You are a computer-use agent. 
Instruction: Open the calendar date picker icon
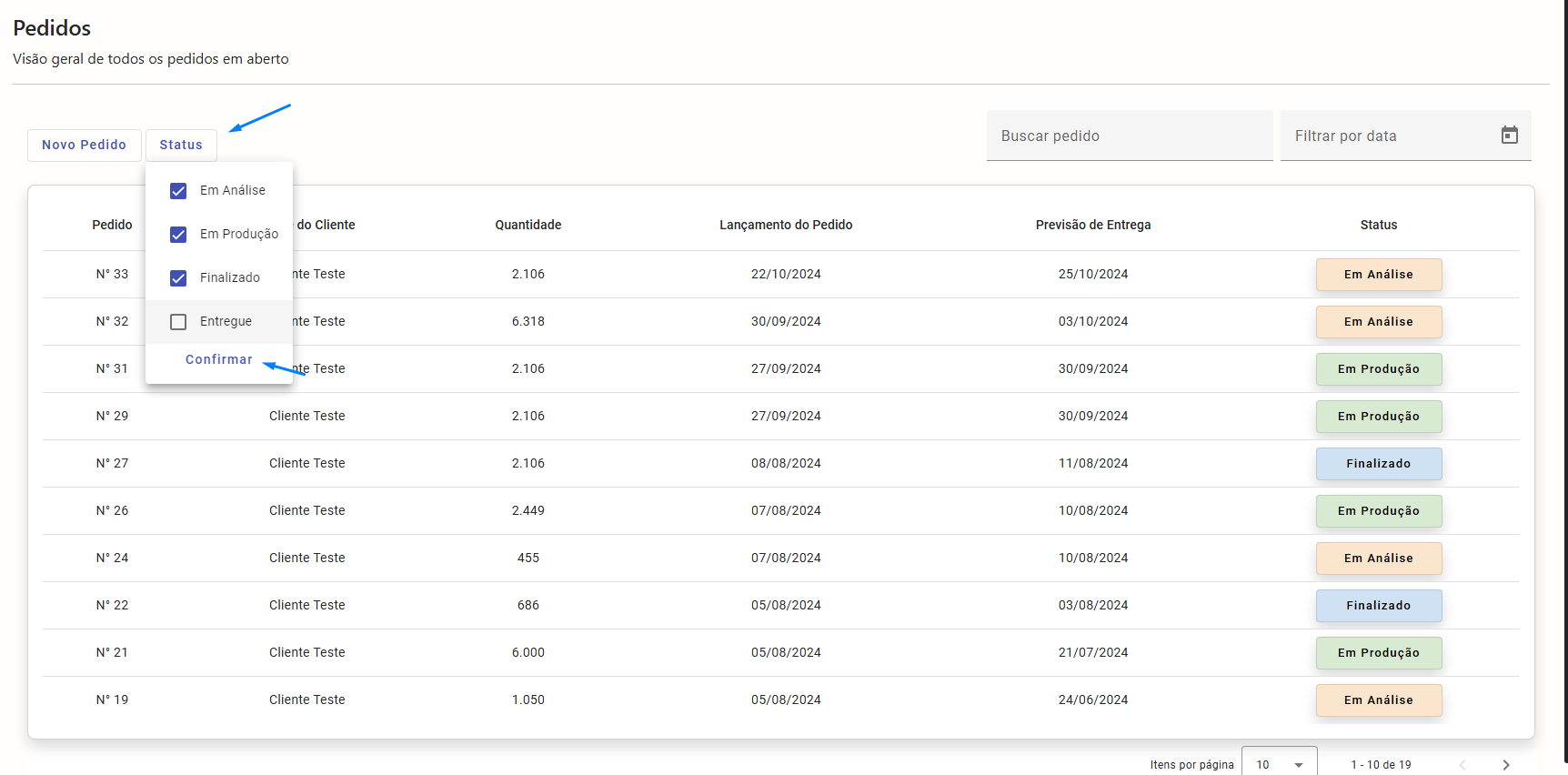click(1509, 136)
